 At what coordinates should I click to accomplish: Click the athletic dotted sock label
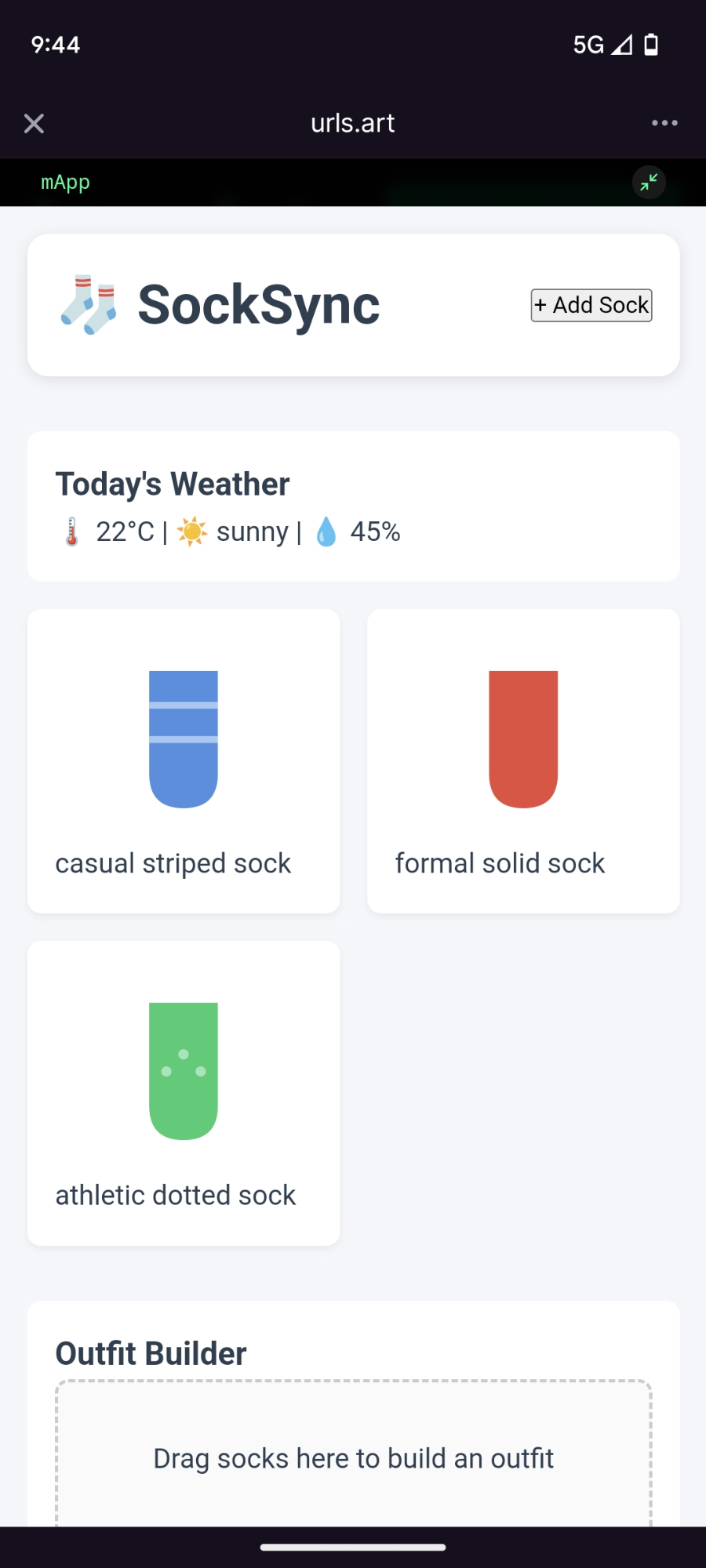[175, 1195]
